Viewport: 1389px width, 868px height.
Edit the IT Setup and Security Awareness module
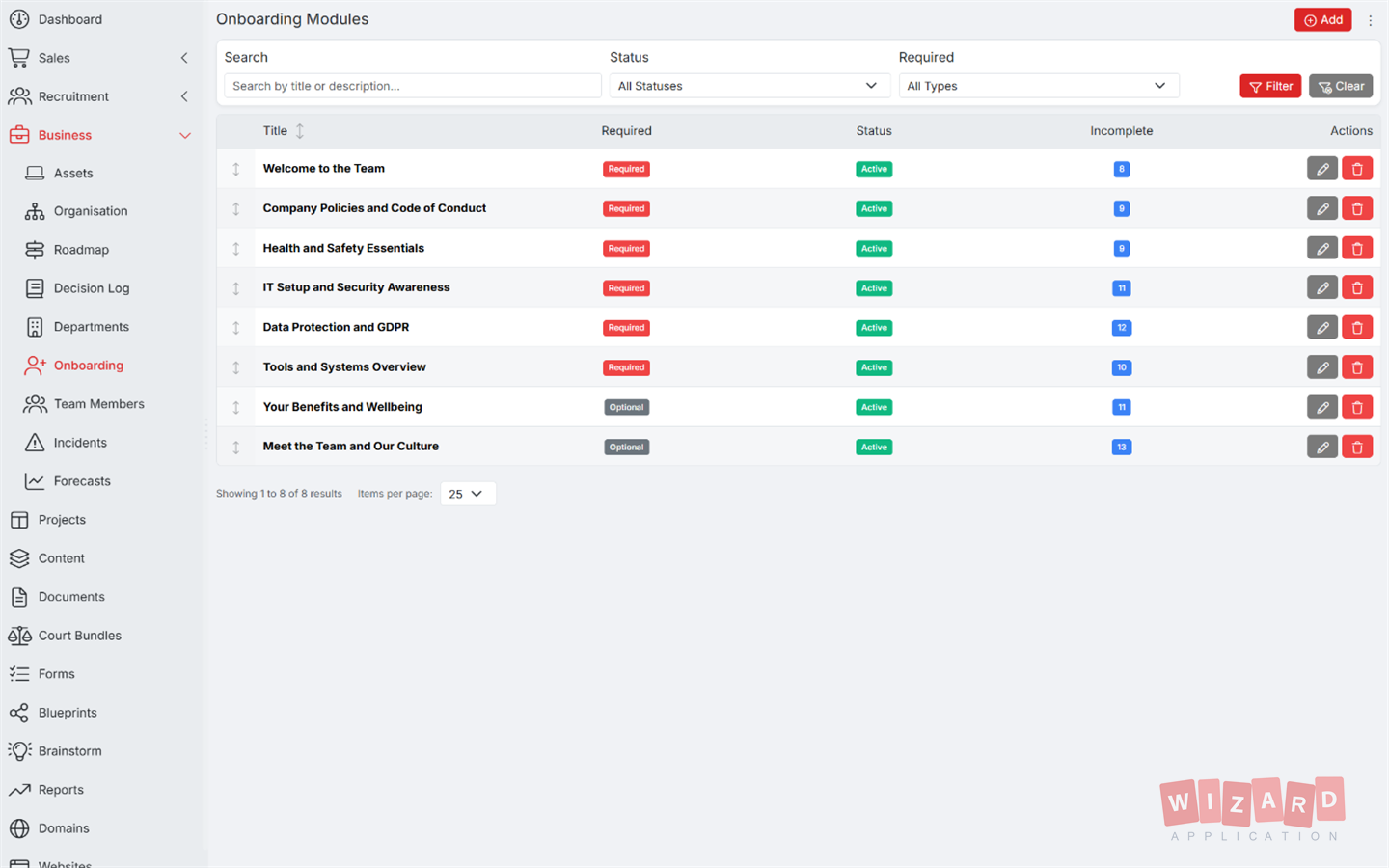1321,287
